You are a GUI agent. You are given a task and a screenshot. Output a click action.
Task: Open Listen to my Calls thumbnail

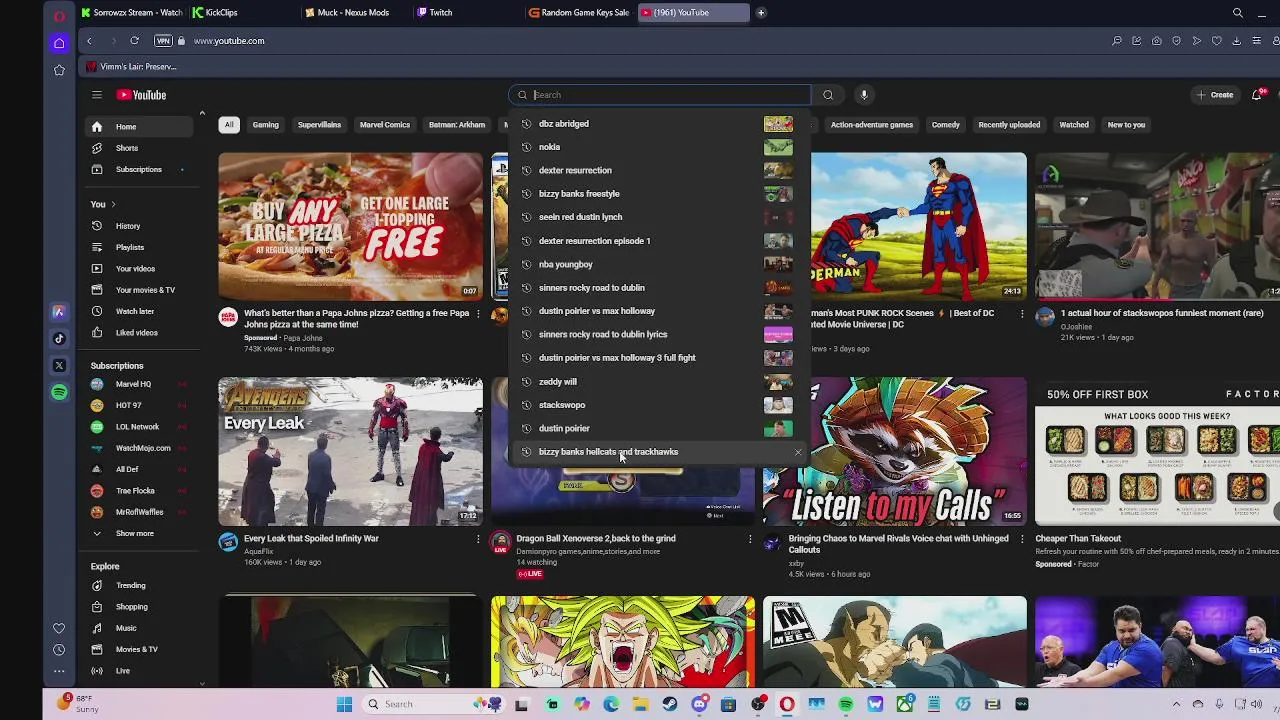pyautogui.click(x=894, y=451)
